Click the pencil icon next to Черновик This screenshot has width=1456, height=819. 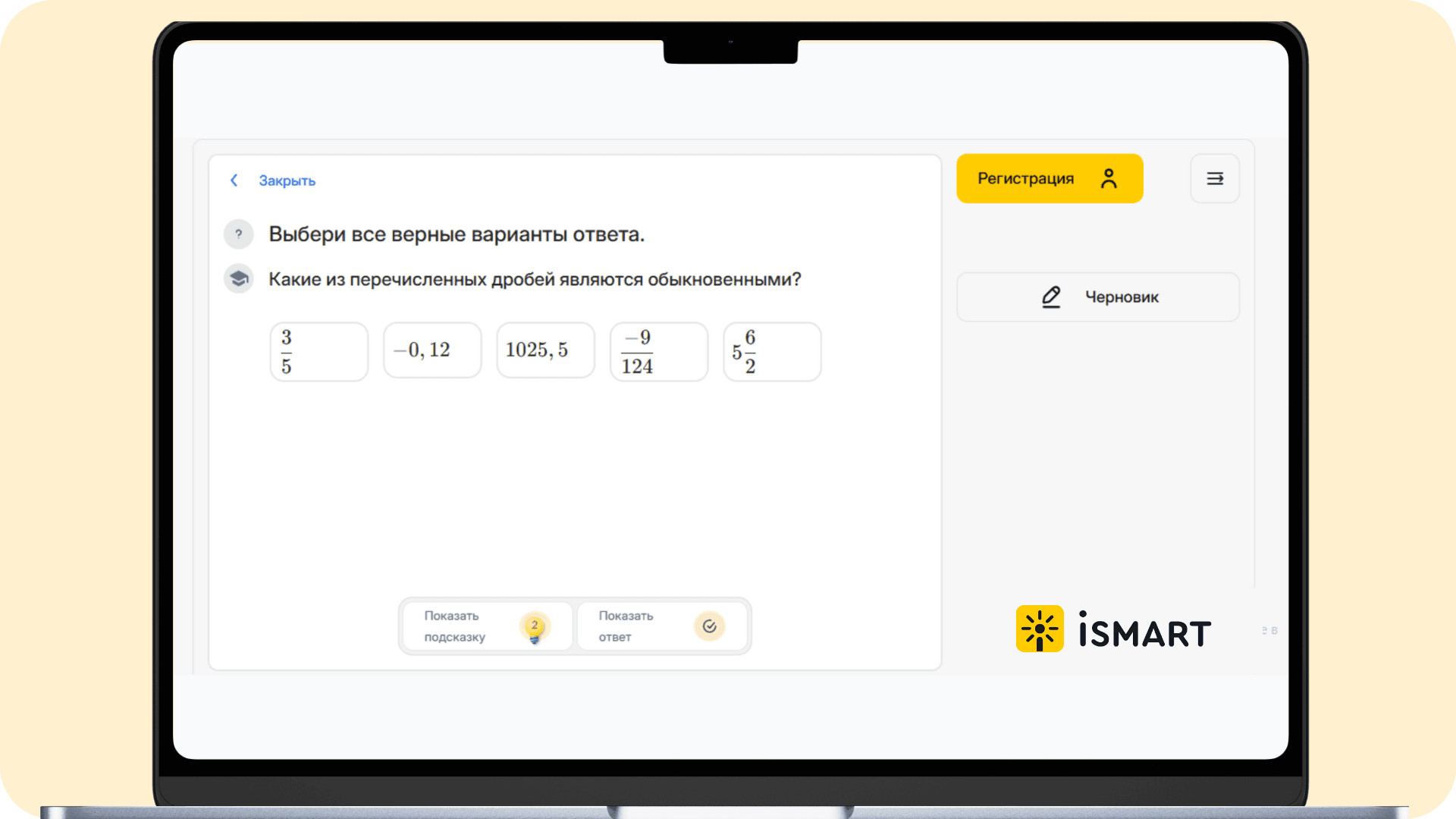coord(1051,297)
